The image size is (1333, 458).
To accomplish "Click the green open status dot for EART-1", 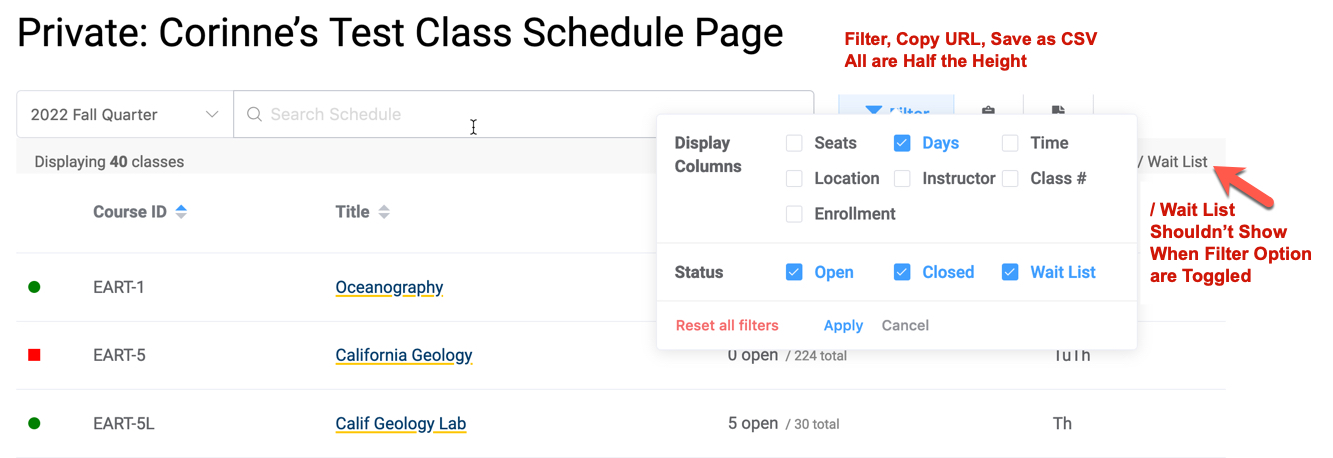I will (x=34, y=287).
